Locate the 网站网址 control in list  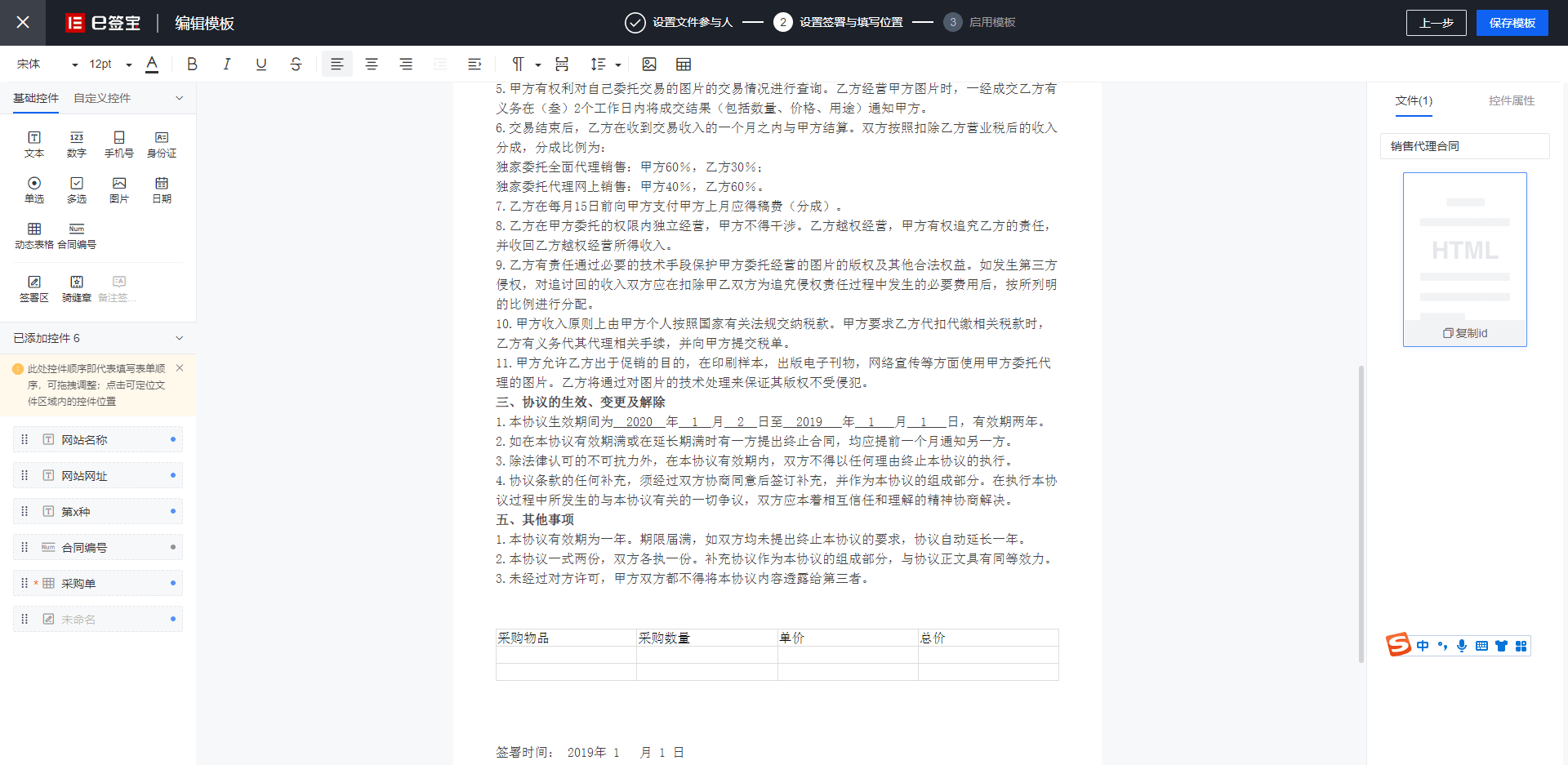pos(98,475)
